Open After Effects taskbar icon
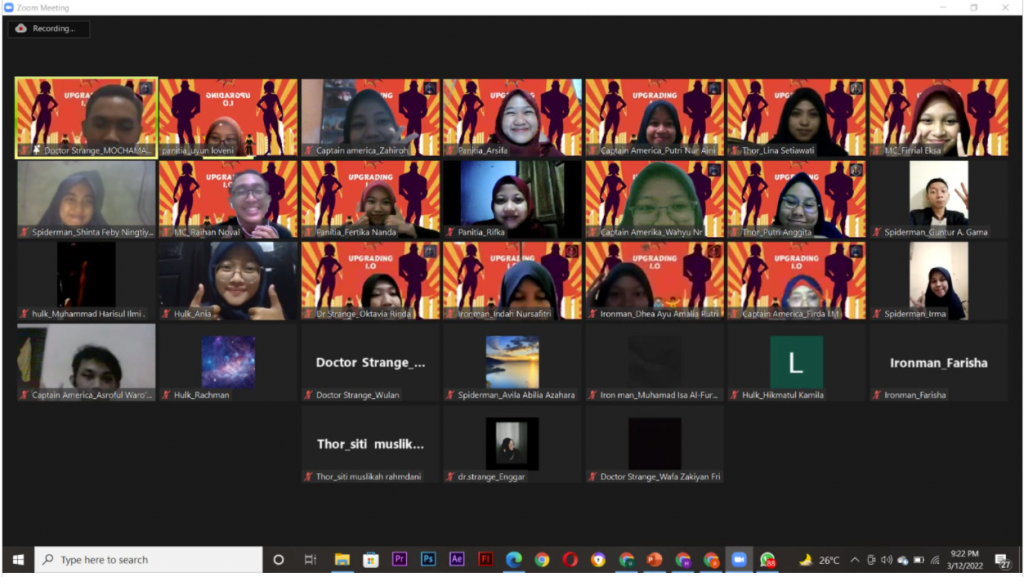Viewport: 1024px width, 577px height. click(457, 560)
